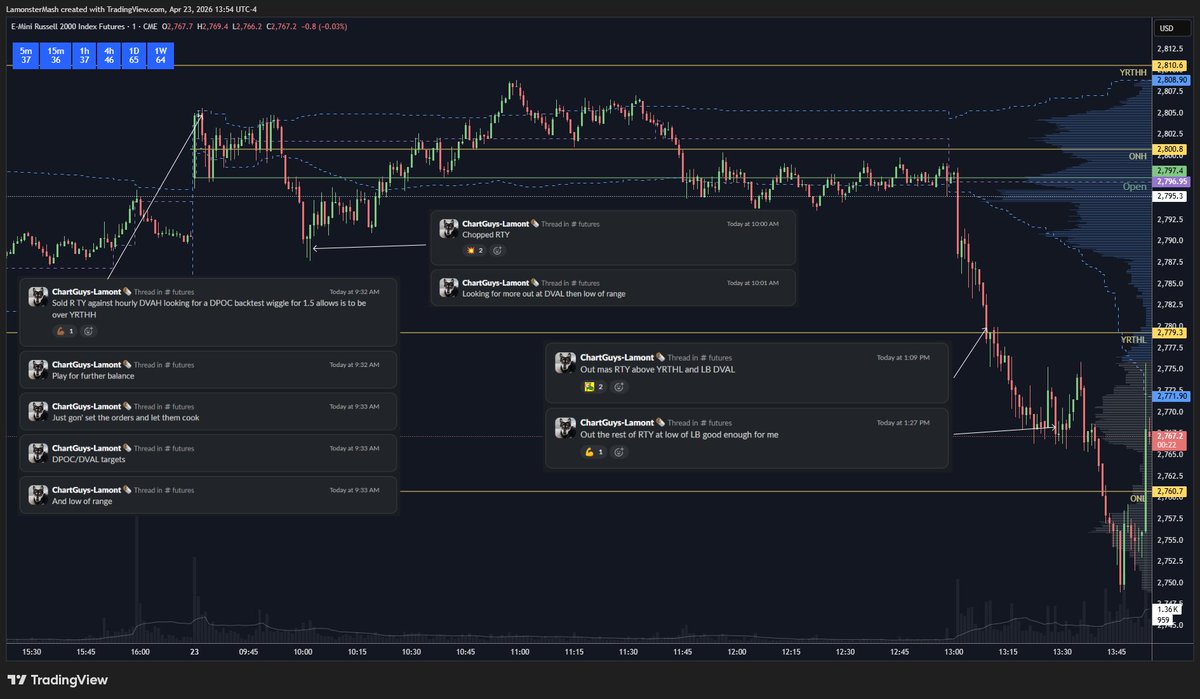1200x699 pixels.
Task: Click the avatar on 'And low of range' message
Action: click(x=38, y=495)
